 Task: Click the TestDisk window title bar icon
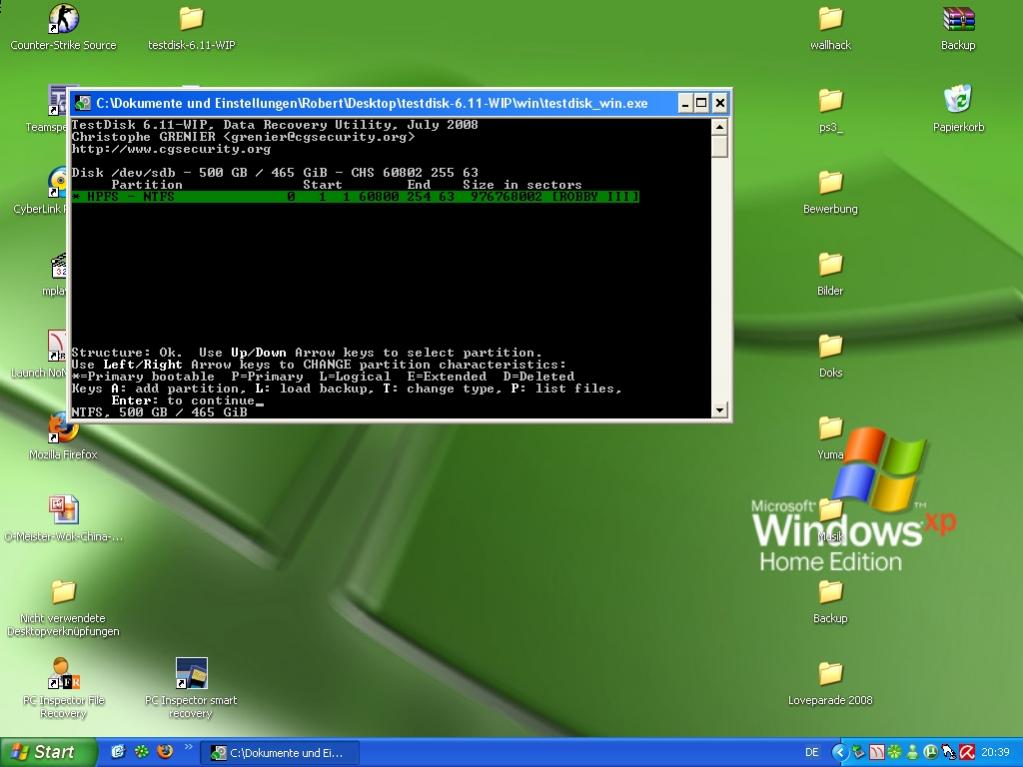click(x=83, y=103)
